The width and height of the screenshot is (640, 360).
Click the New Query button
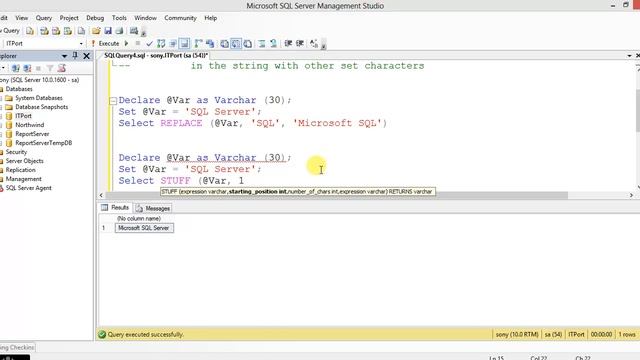[x=10, y=31]
